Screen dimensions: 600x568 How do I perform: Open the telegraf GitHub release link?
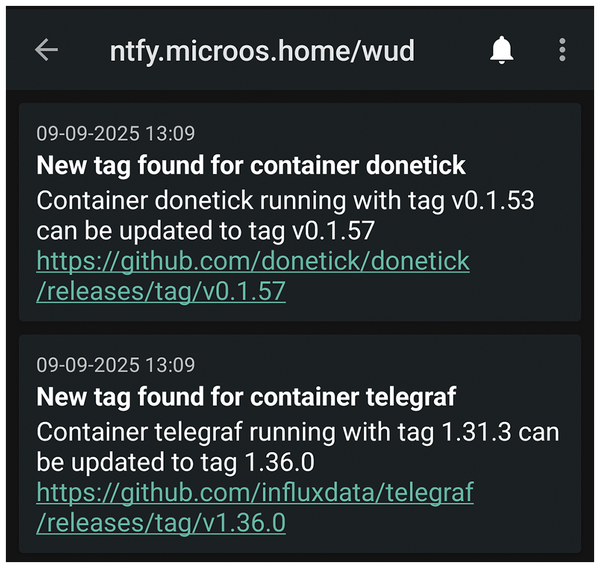(x=255, y=492)
